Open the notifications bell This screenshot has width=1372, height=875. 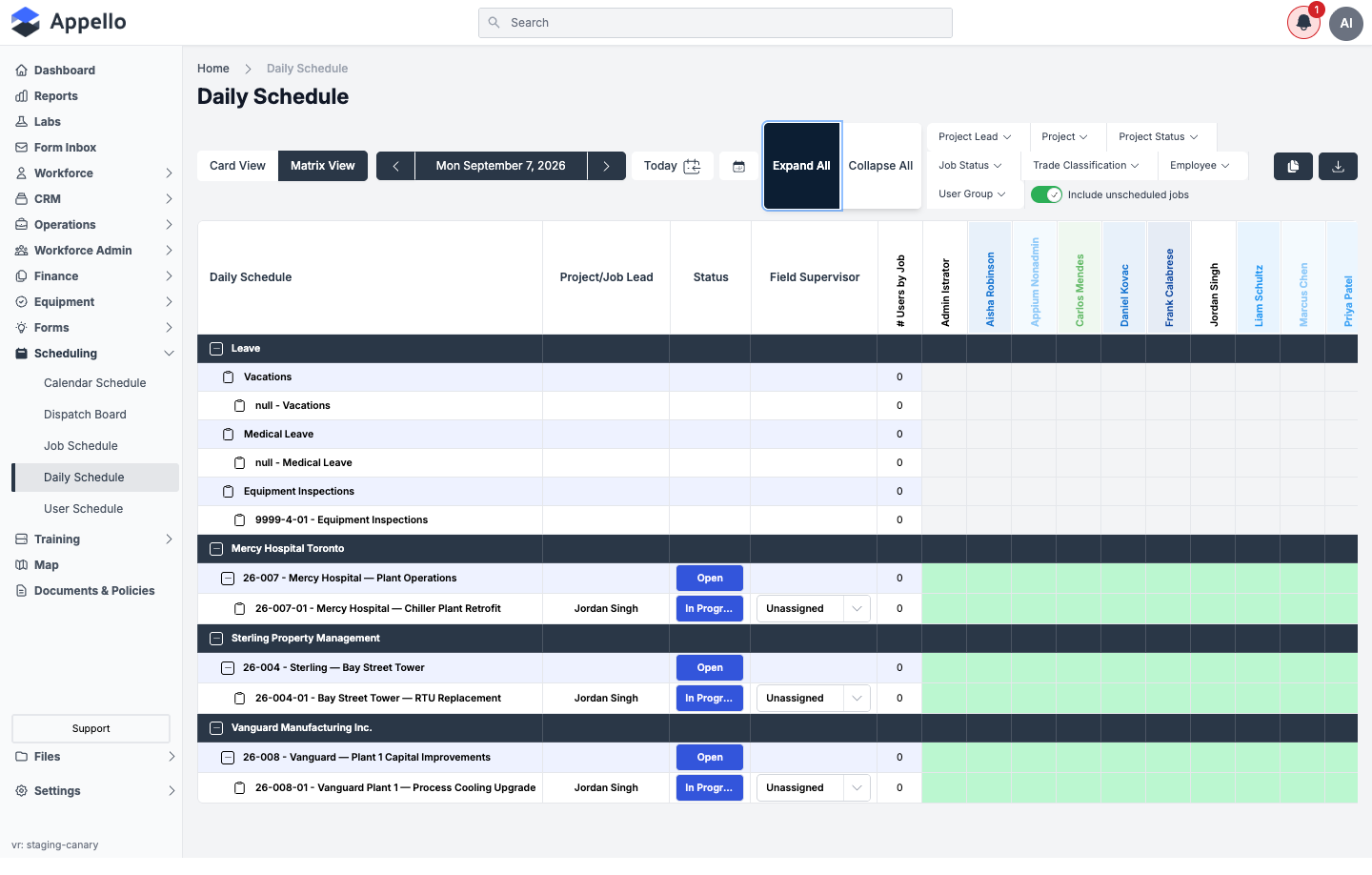point(1303,23)
